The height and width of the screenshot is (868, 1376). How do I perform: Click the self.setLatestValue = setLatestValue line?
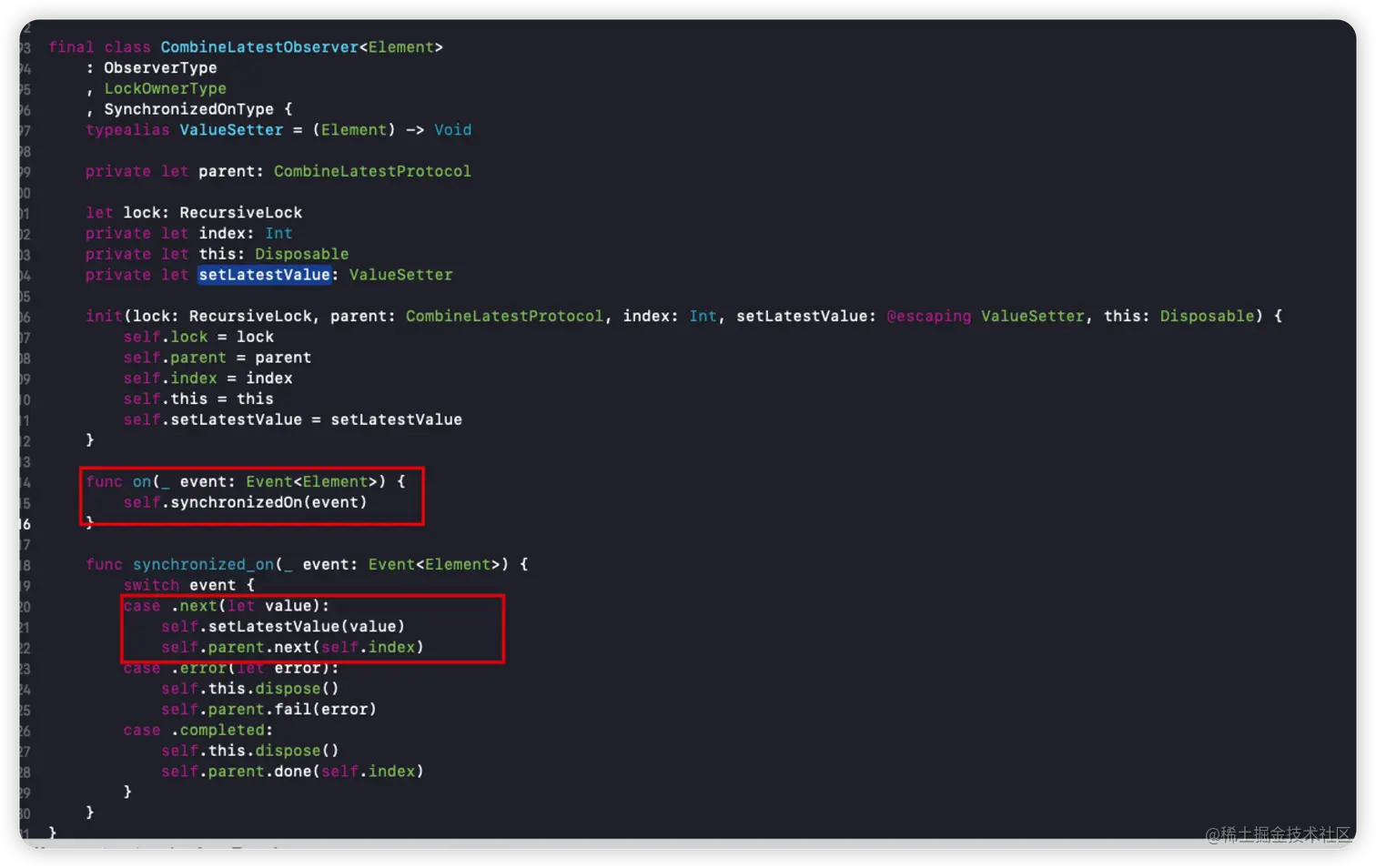(293, 419)
